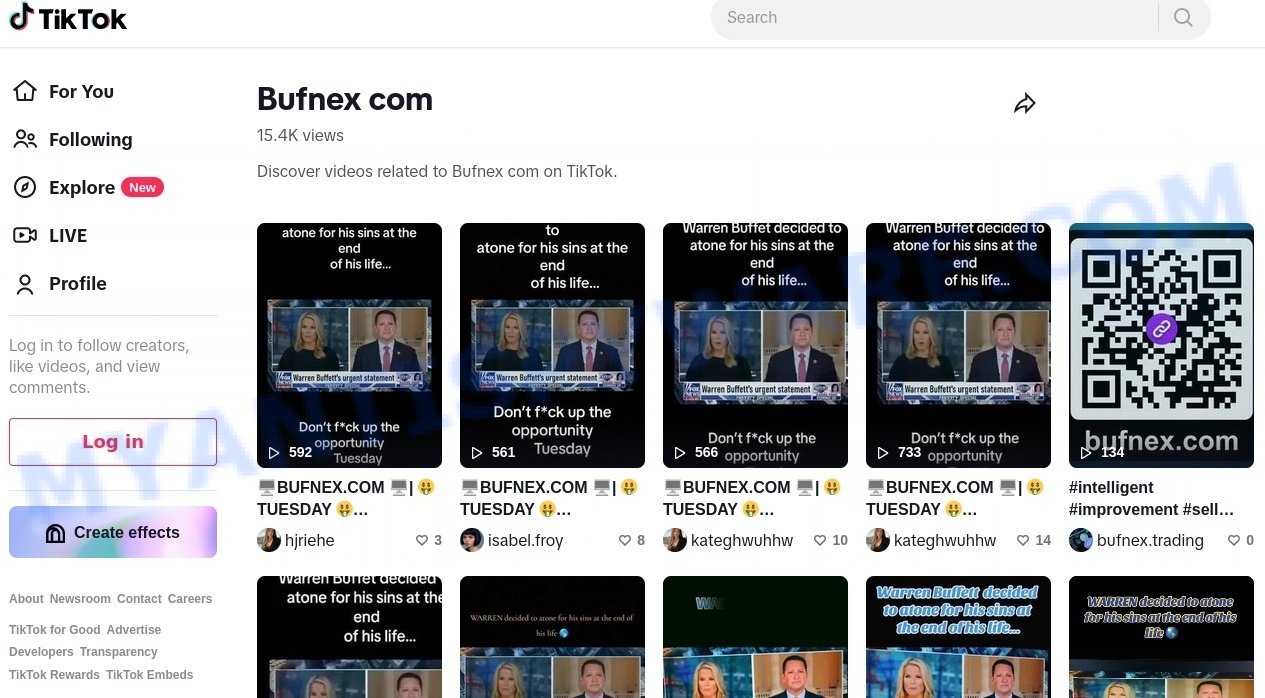Click the For You home icon
The height and width of the screenshot is (698, 1265).
25,91
